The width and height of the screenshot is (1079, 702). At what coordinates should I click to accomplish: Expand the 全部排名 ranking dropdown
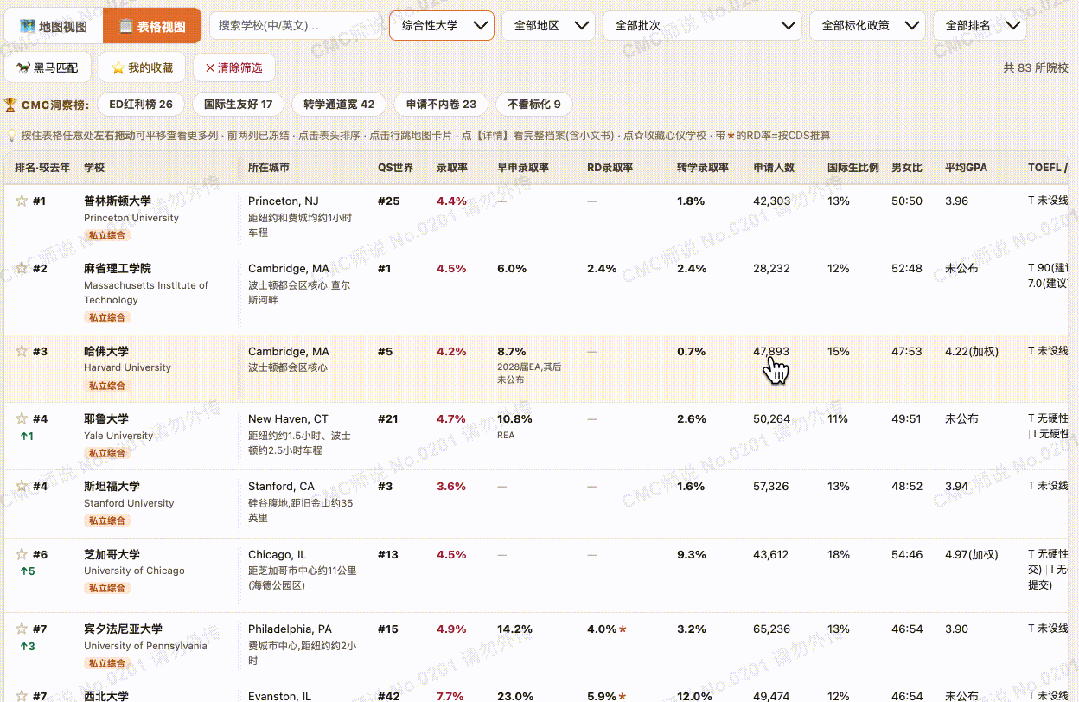tap(980, 25)
